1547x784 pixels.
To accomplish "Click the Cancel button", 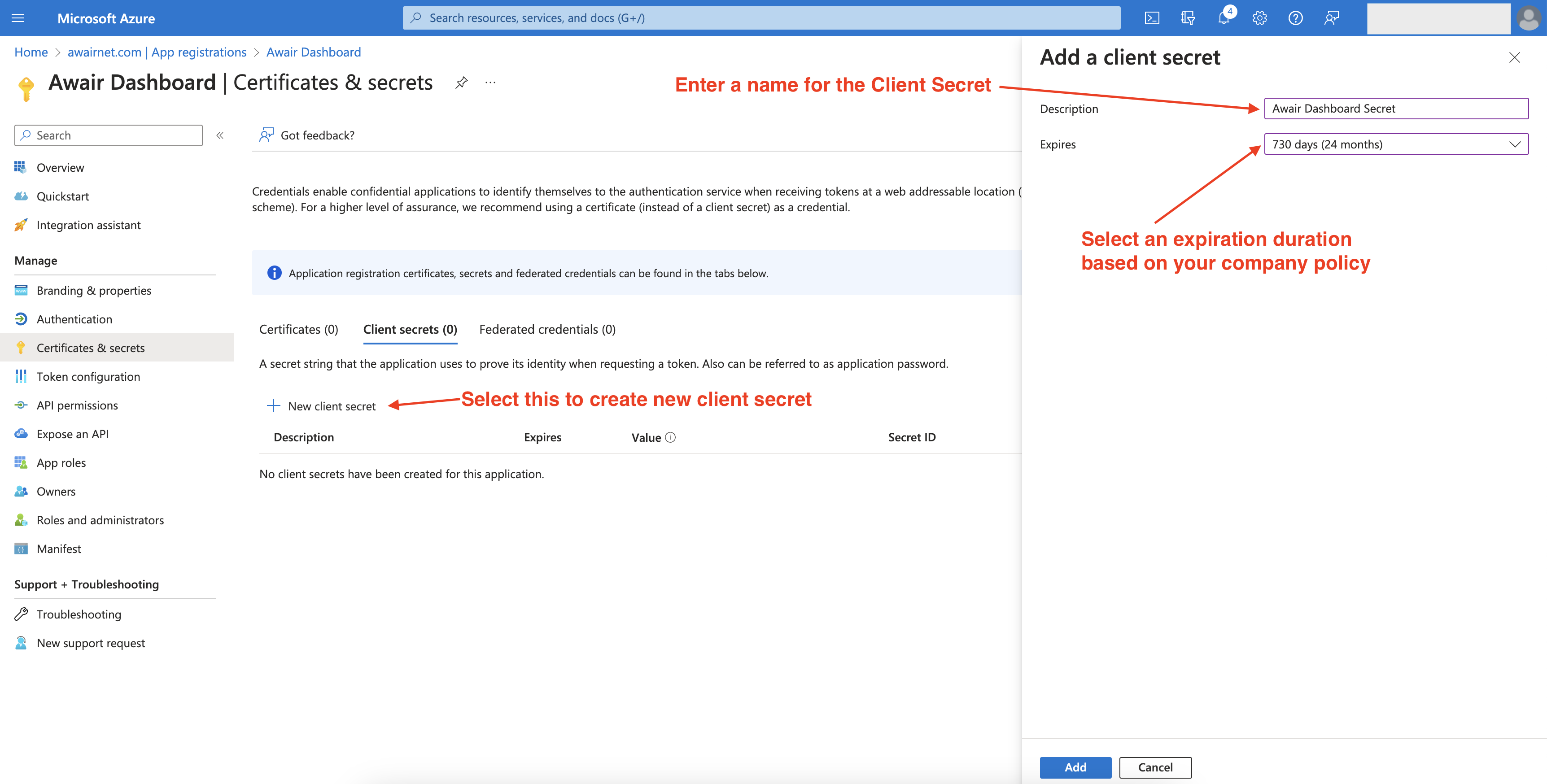I will coord(1155,767).
